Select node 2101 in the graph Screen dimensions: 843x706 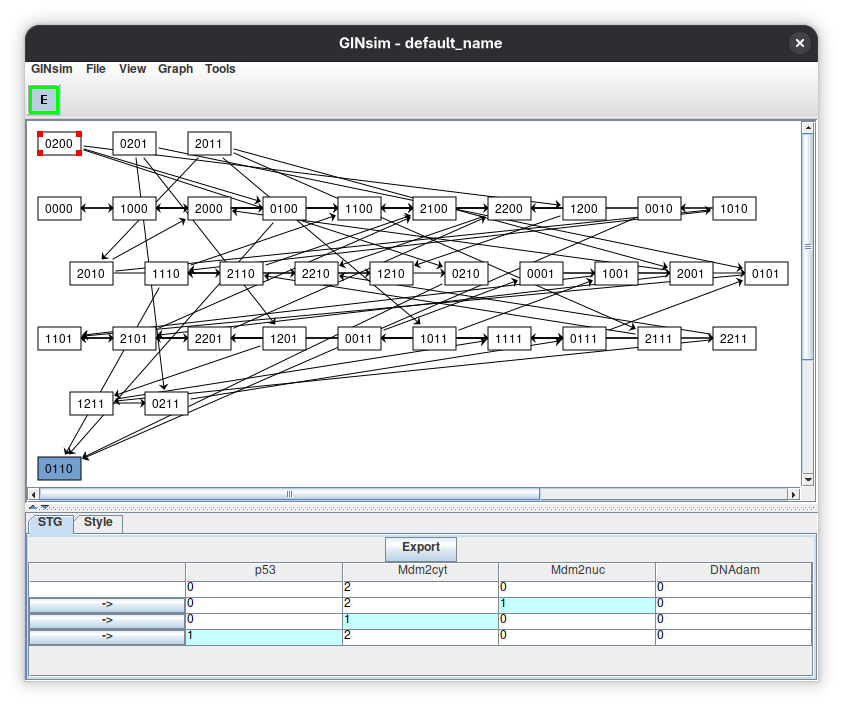tap(134, 339)
